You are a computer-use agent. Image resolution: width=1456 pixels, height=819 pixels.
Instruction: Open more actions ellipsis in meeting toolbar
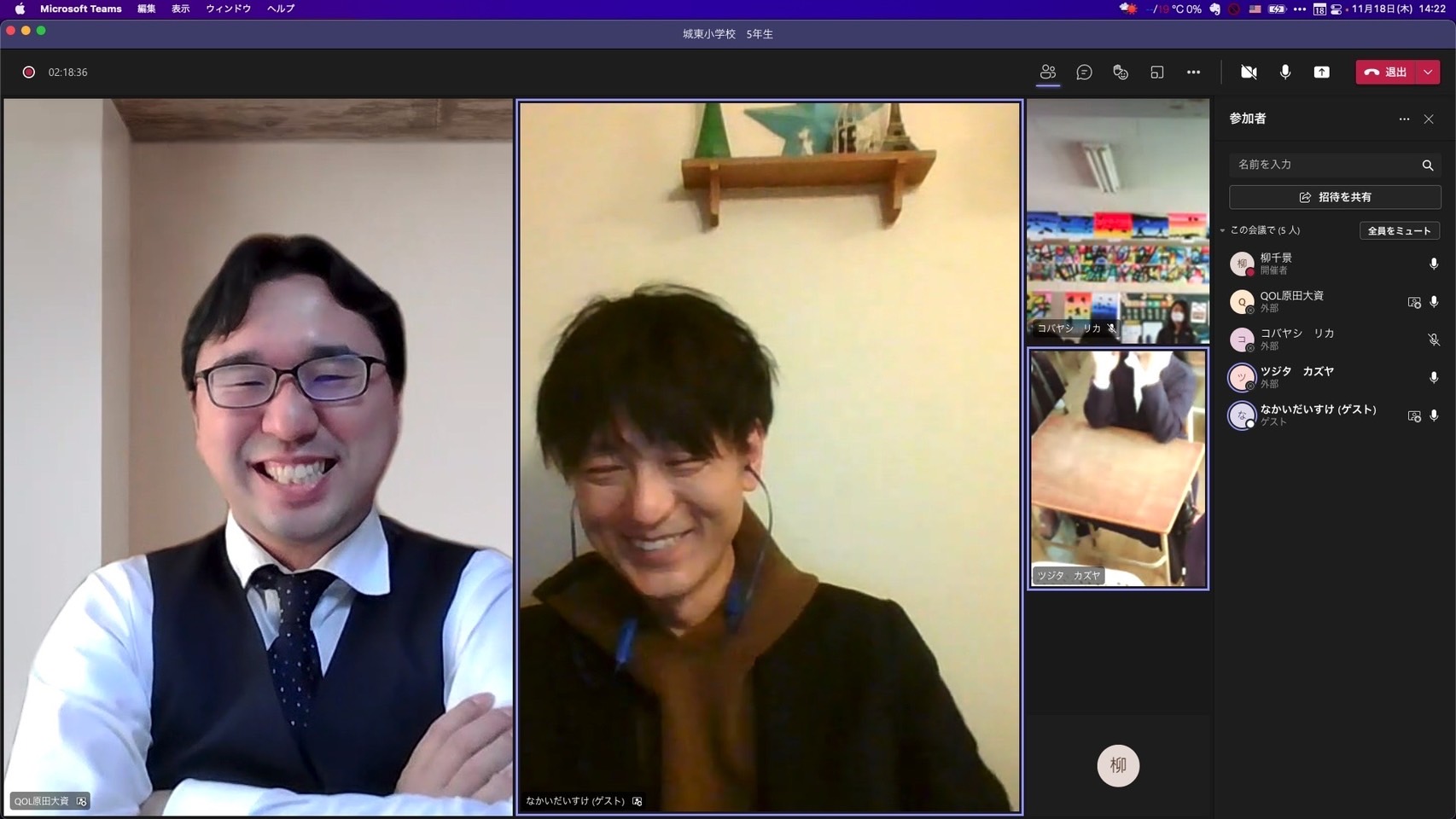pos(1193,73)
